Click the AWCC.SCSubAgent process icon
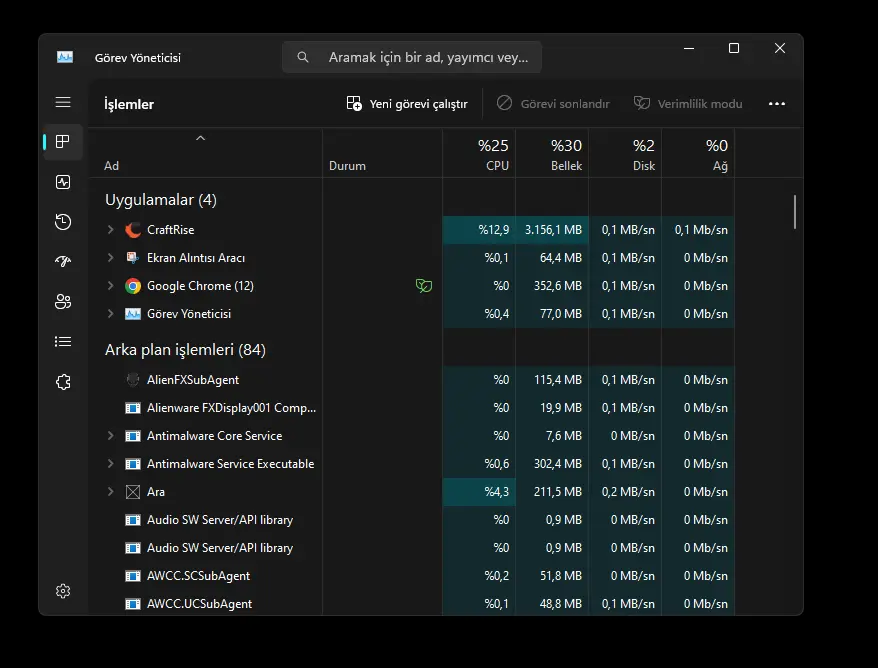878x668 pixels. pyautogui.click(x=133, y=576)
